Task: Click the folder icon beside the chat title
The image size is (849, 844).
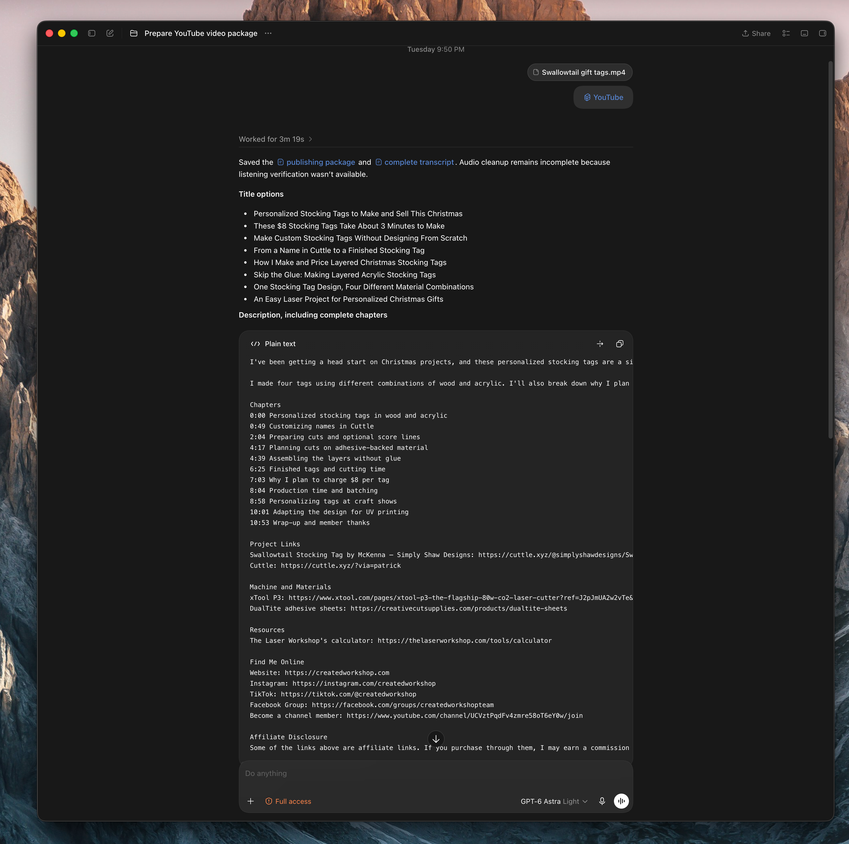Action: click(x=134, y=34)
